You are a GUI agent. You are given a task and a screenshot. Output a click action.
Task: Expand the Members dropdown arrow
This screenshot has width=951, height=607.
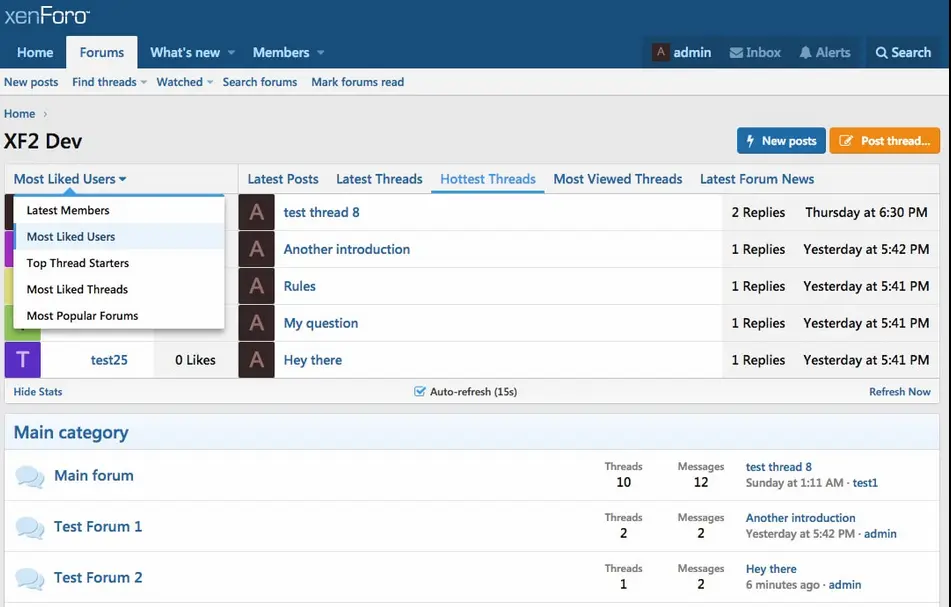320,53
